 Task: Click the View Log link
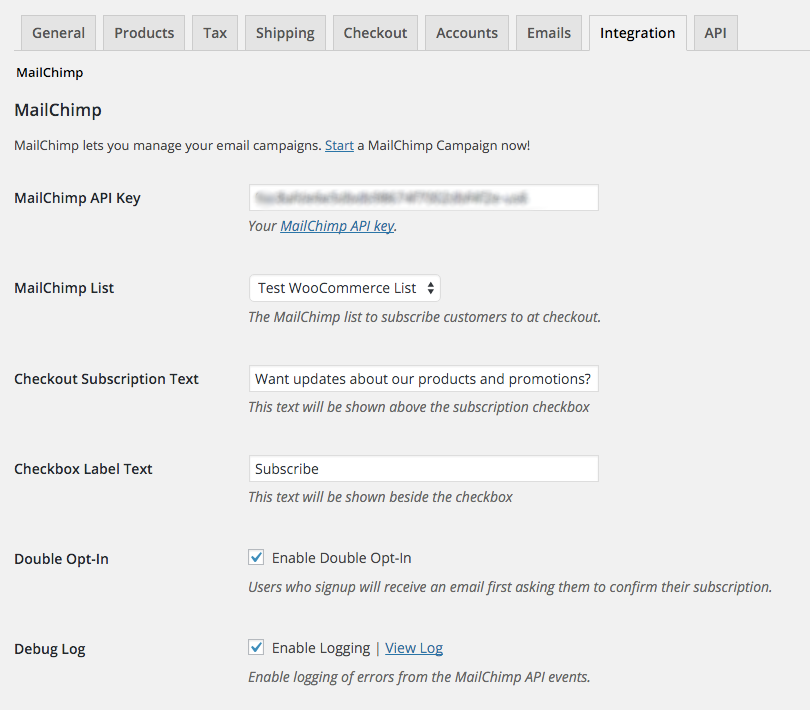click(x=414, y=648)
